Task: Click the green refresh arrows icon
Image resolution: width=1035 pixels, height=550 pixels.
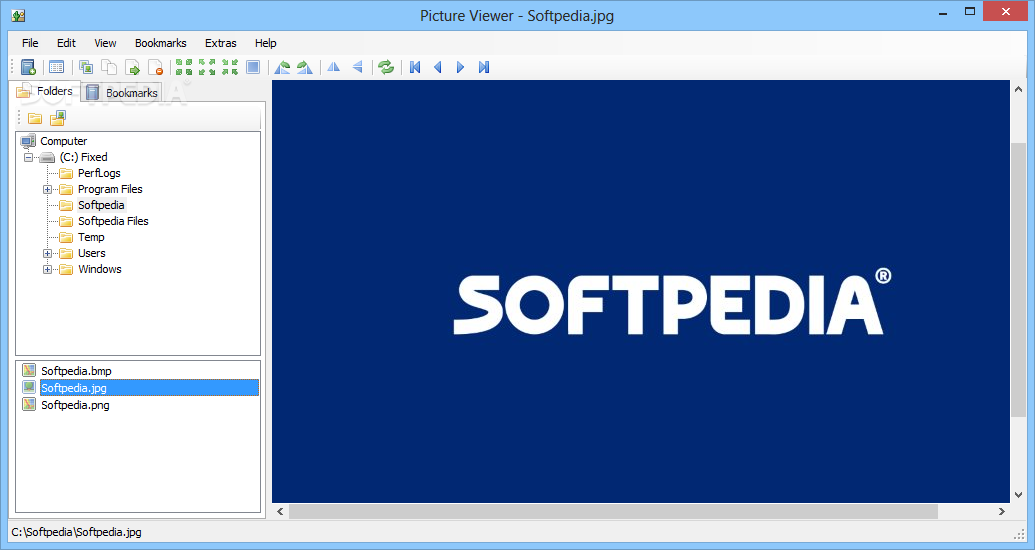Action: click(386, 67)
